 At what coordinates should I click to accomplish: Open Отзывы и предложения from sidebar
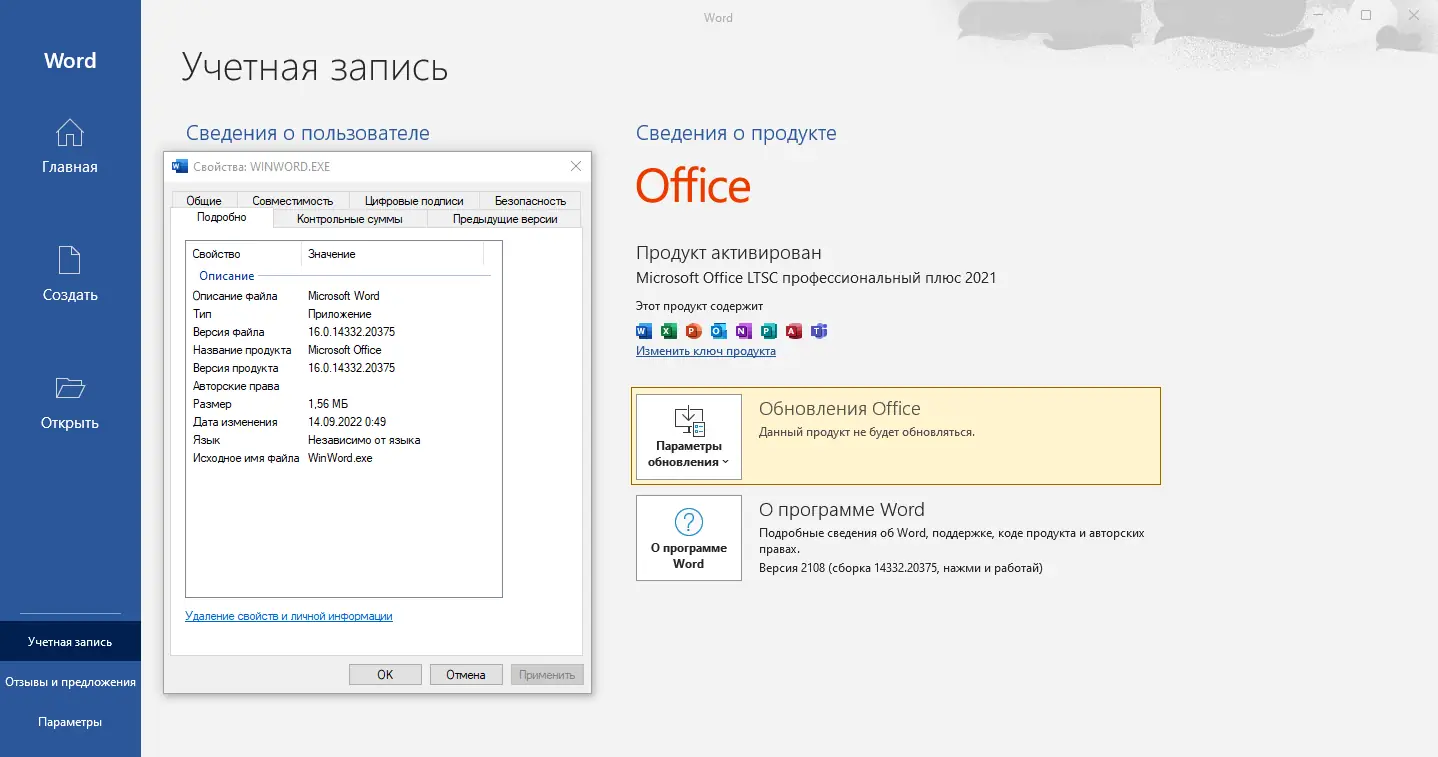[x=70, y=681]
